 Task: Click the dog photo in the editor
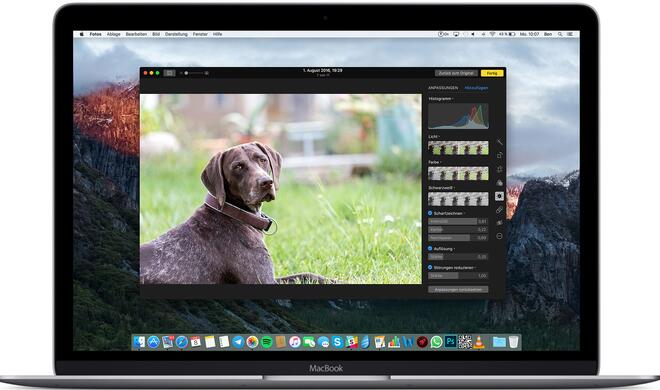pyautogui.click(x=281, y=189)
